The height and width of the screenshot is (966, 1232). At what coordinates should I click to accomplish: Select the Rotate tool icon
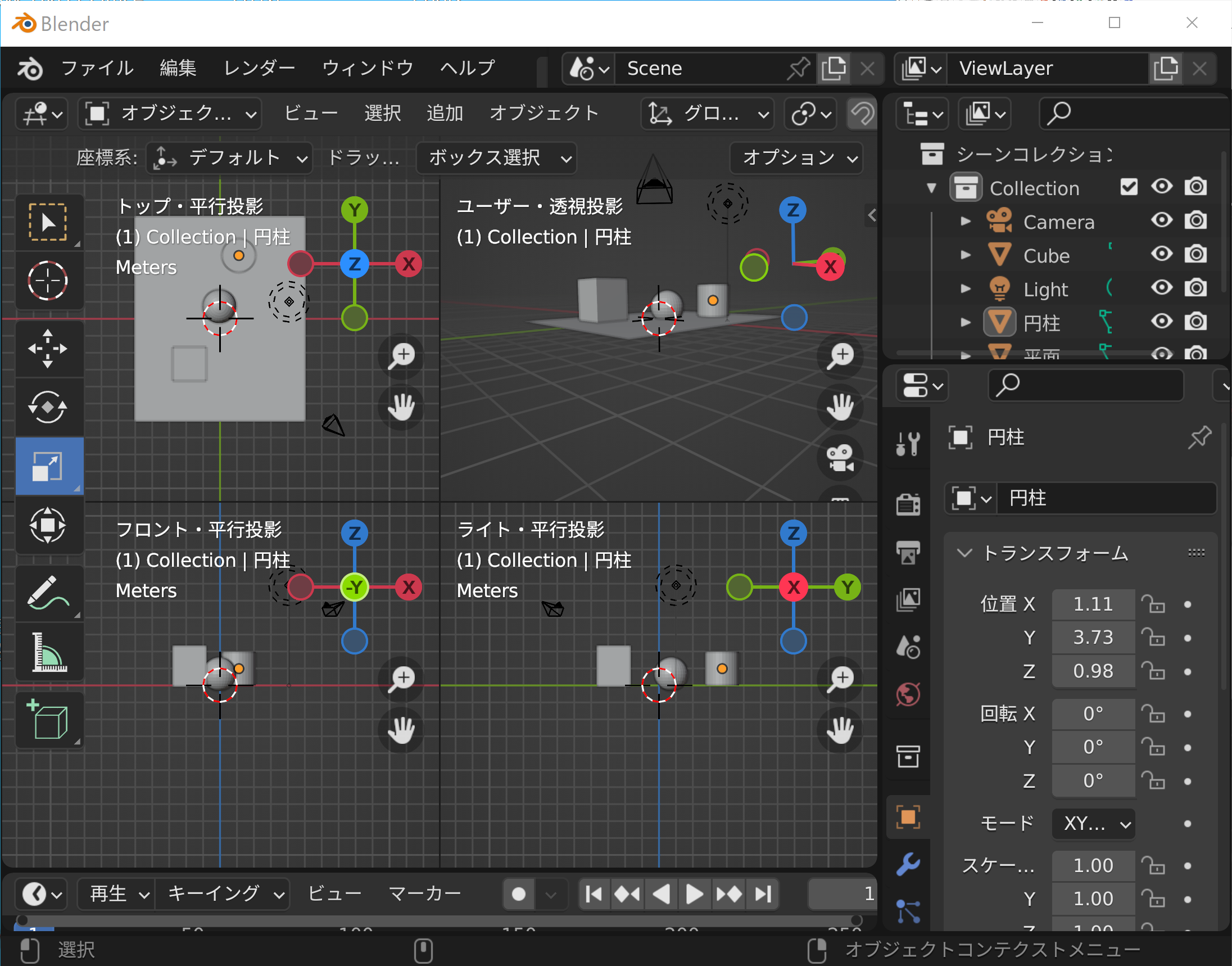pyautogui.click(x=48, y=407)
